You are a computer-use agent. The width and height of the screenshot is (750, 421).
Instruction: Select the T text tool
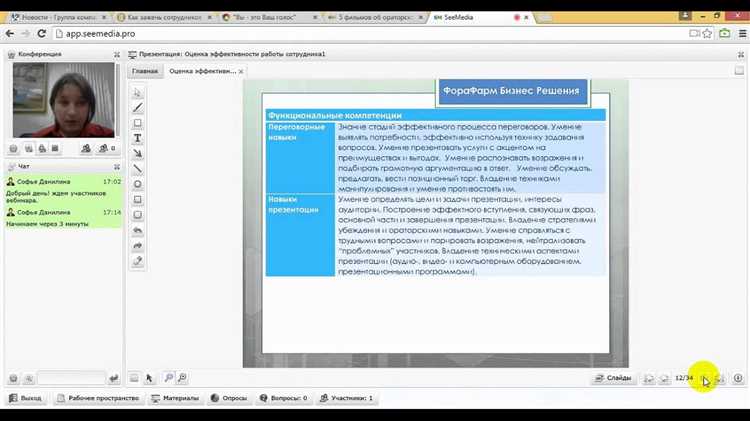(x=137, y=138)
